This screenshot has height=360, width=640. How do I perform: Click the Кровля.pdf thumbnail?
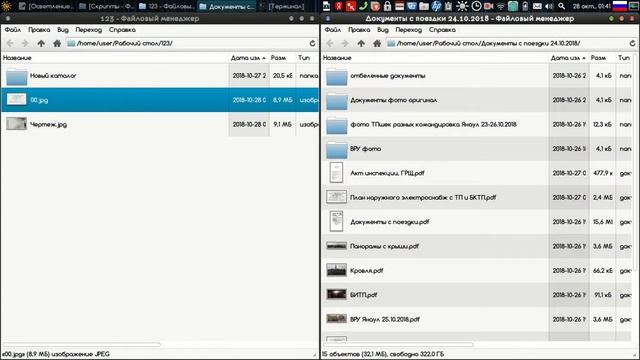(x=336, y=270)
